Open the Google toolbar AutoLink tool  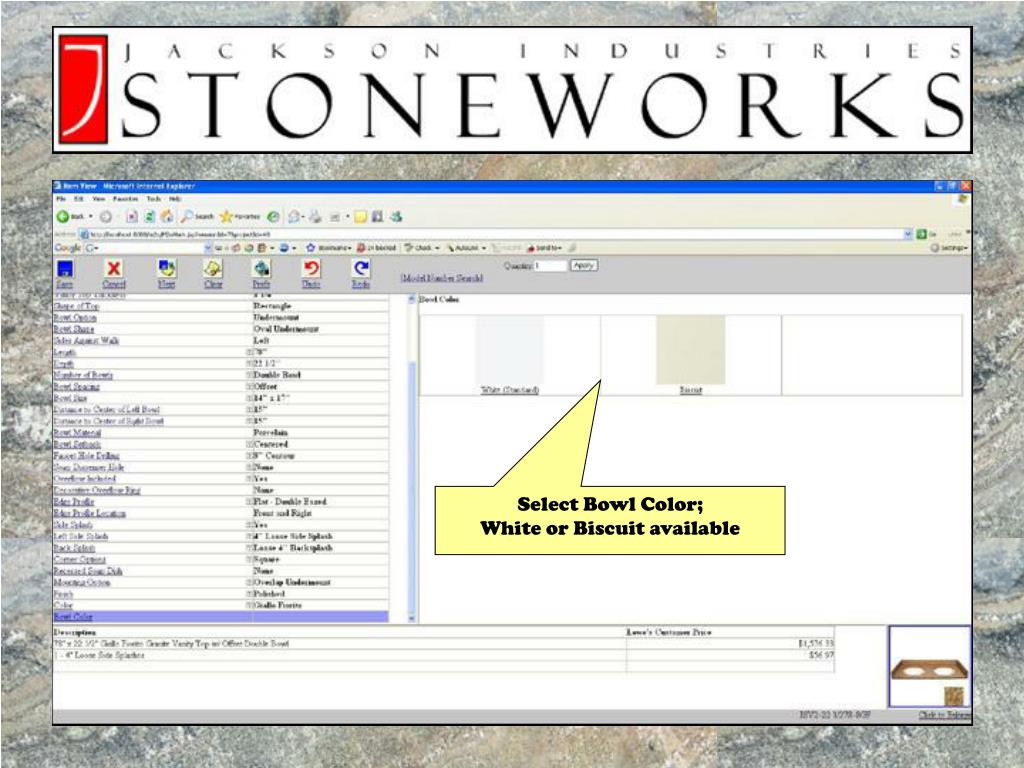click(x=466, y=248)
